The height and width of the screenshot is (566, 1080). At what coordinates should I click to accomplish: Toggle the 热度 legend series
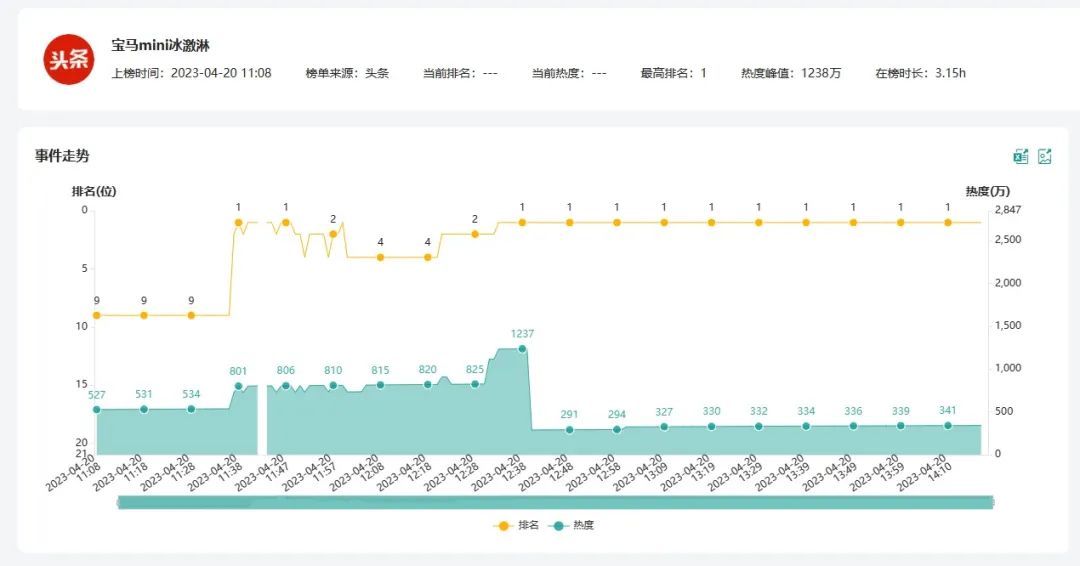(x=572, y=525)
